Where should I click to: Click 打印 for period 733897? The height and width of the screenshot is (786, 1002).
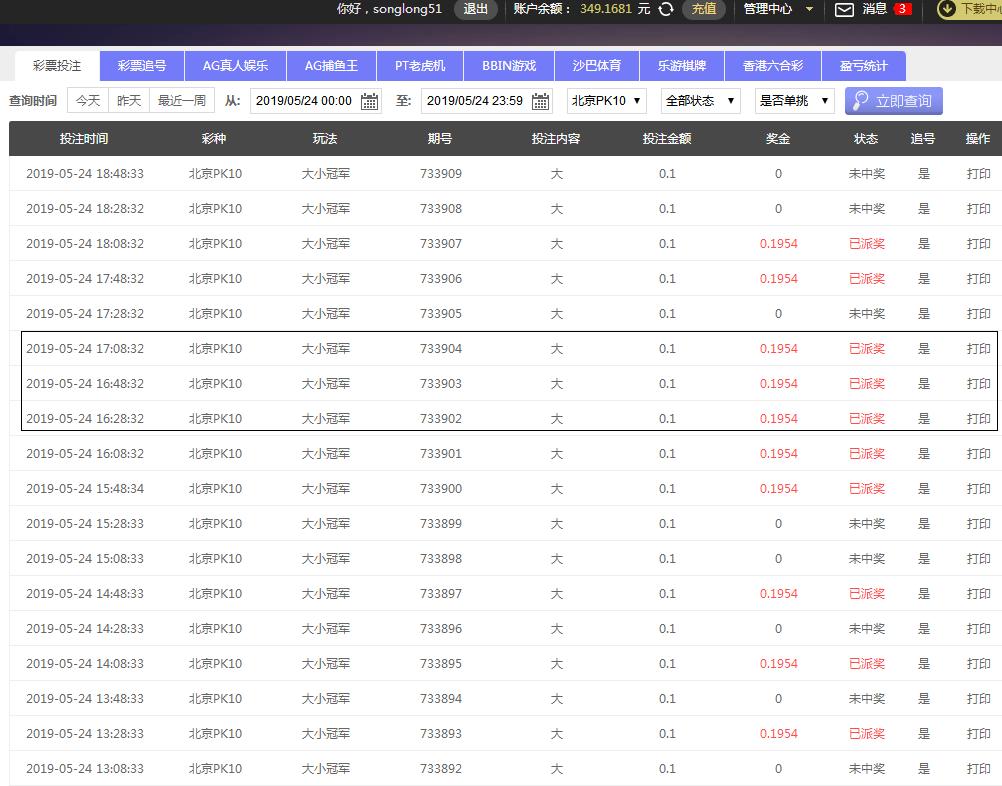pyautogui.click(x=978, y=594)
